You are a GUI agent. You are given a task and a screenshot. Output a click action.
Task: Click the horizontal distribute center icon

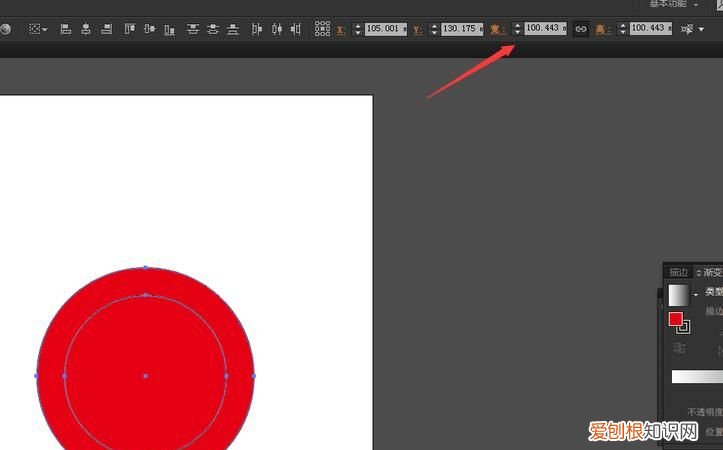276,30
